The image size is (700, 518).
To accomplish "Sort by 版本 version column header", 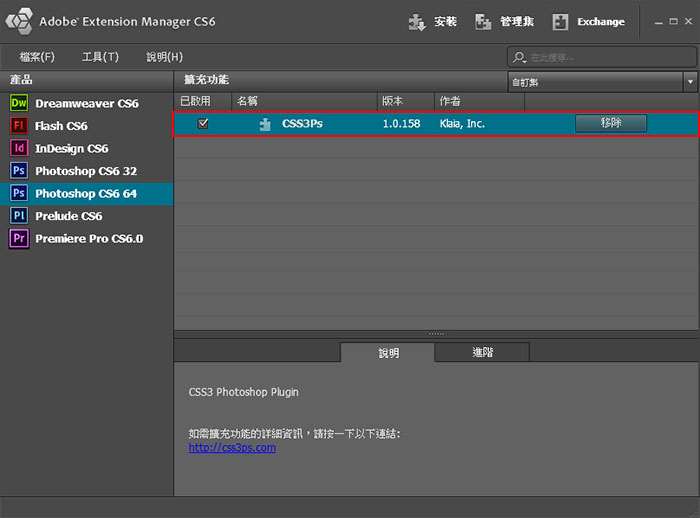I will [x=406, y=101].
